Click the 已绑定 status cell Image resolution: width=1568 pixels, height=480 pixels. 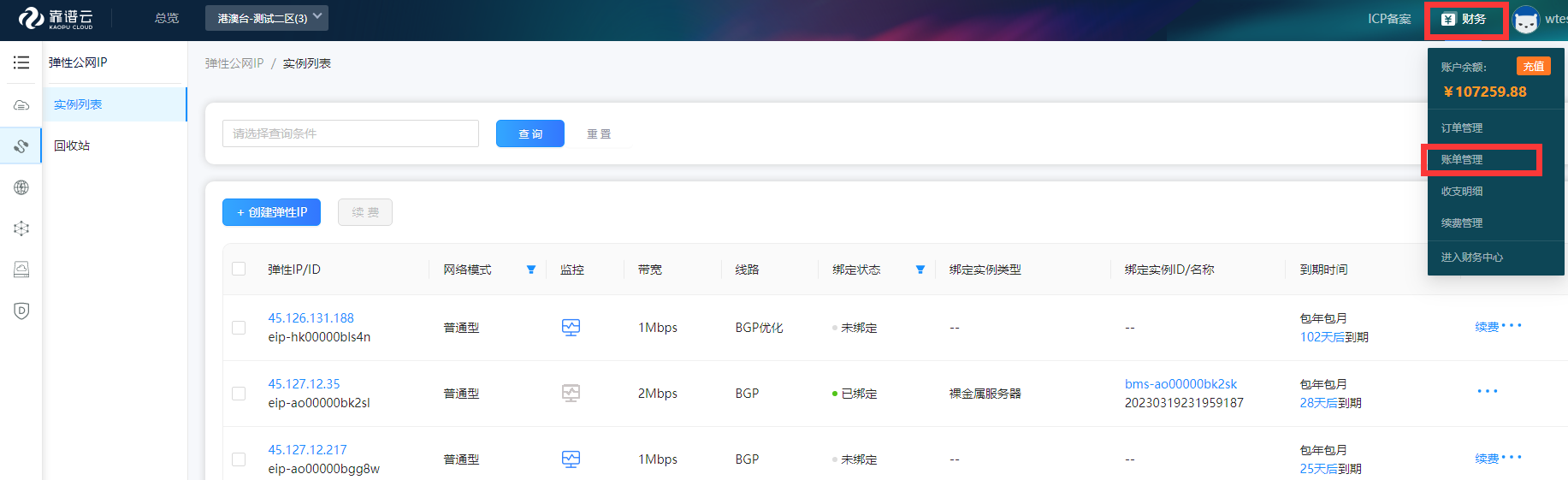coord(855,394)
